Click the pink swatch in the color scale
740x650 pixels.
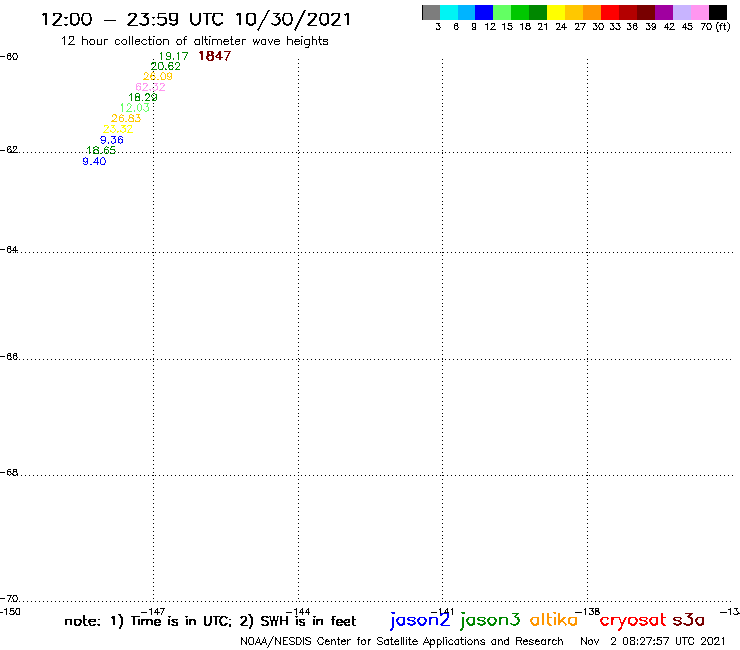point(699,12)
